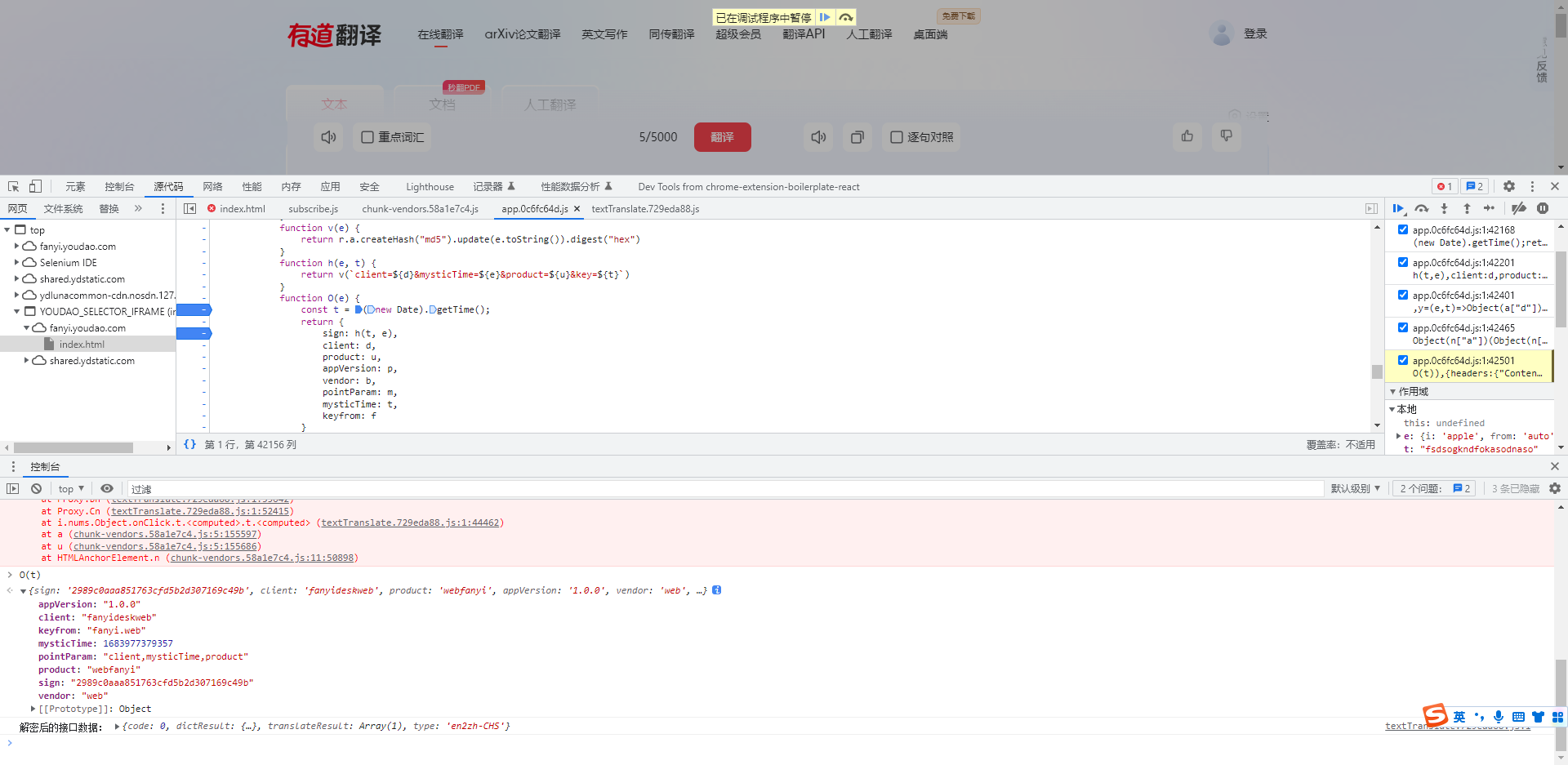
Task: Click into console 过滤 filter field
Action: point(725,488)
